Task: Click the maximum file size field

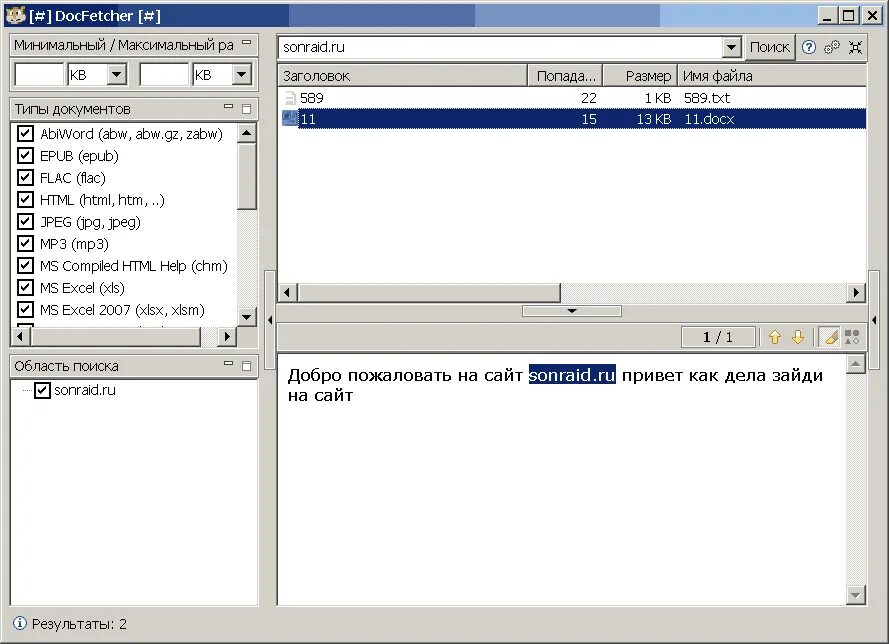Action: (x=164, y=74)
